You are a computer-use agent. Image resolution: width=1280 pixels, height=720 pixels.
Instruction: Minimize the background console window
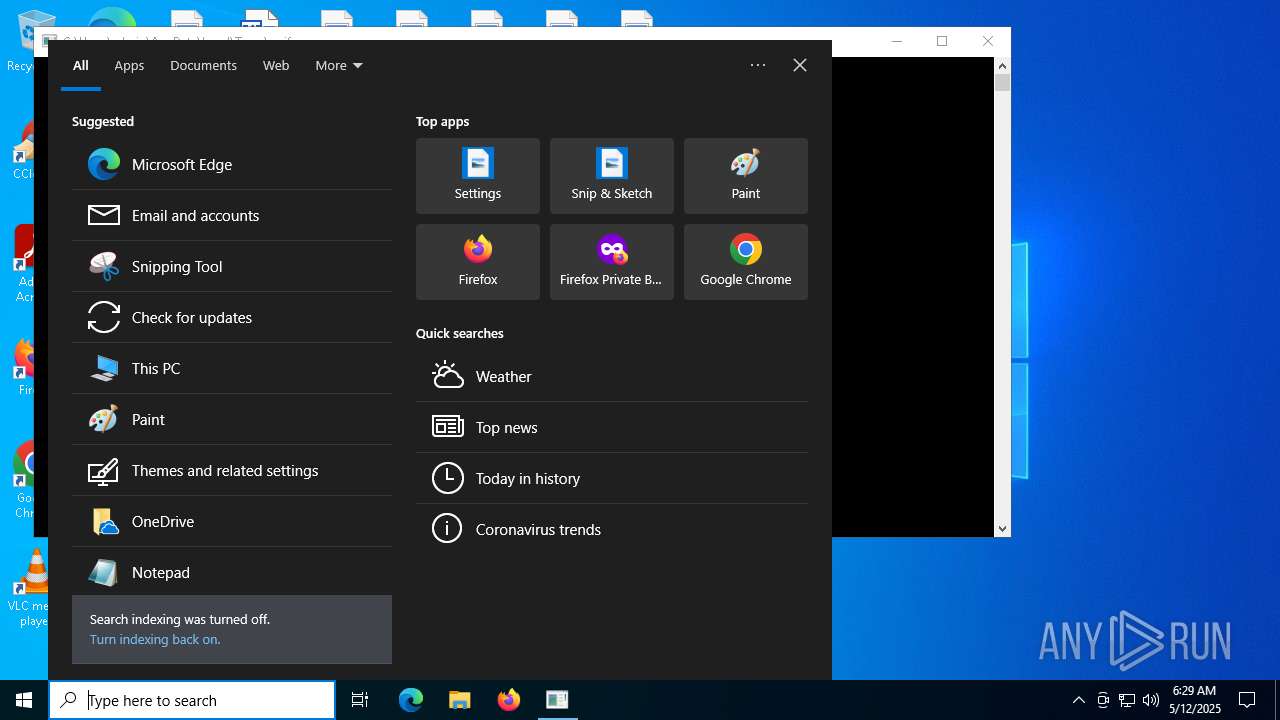[x=896, y=41]
